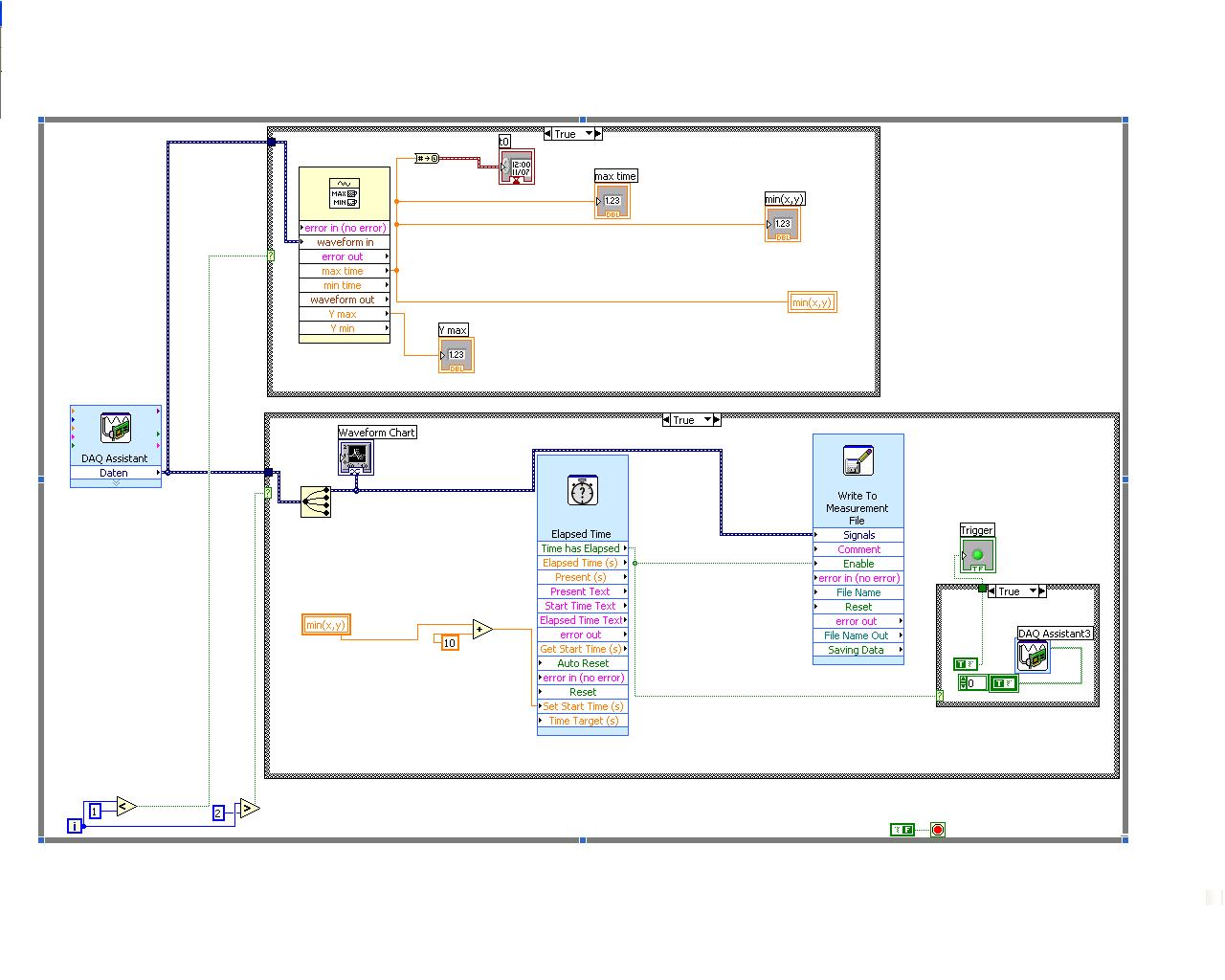Screen dimensions: 1225x980
Task: Click the numeric constant 1
Action: 95,812
